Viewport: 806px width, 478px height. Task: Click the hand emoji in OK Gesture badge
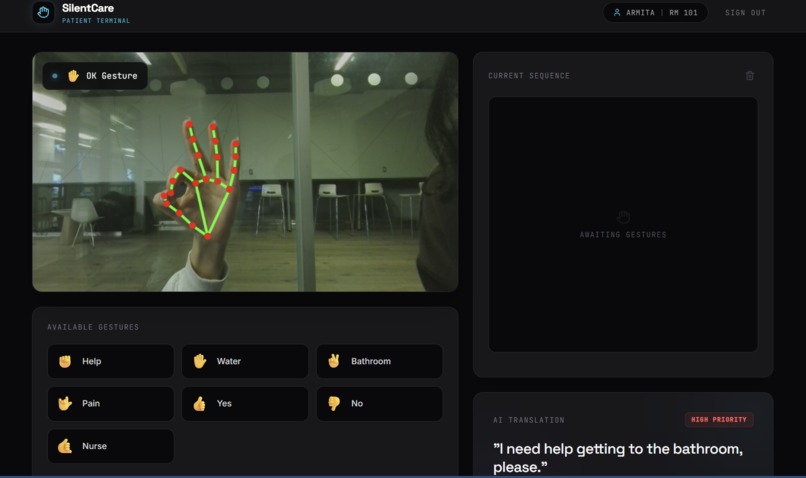(x=74, y=76)
